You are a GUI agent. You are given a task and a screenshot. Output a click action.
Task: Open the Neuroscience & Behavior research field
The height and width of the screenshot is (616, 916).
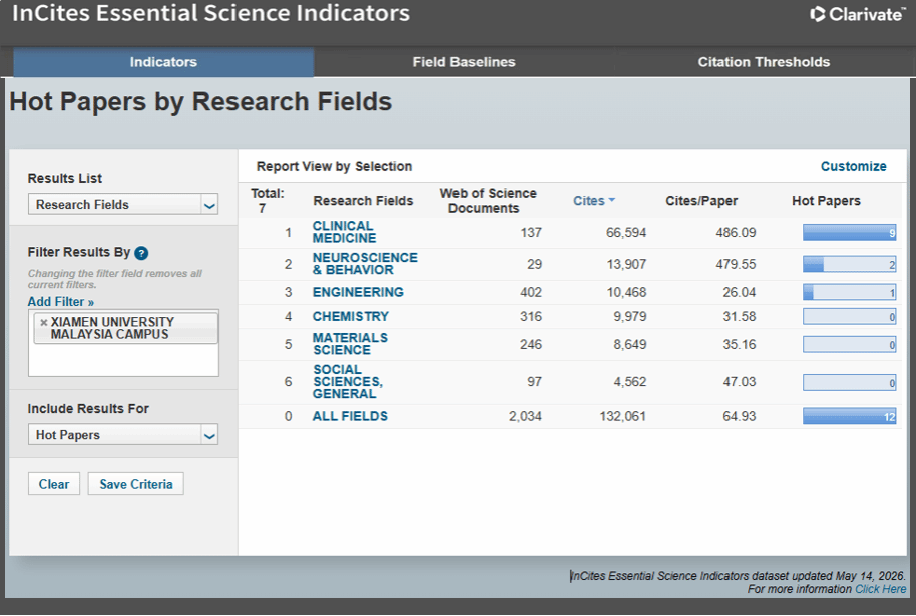pos(365,264)
